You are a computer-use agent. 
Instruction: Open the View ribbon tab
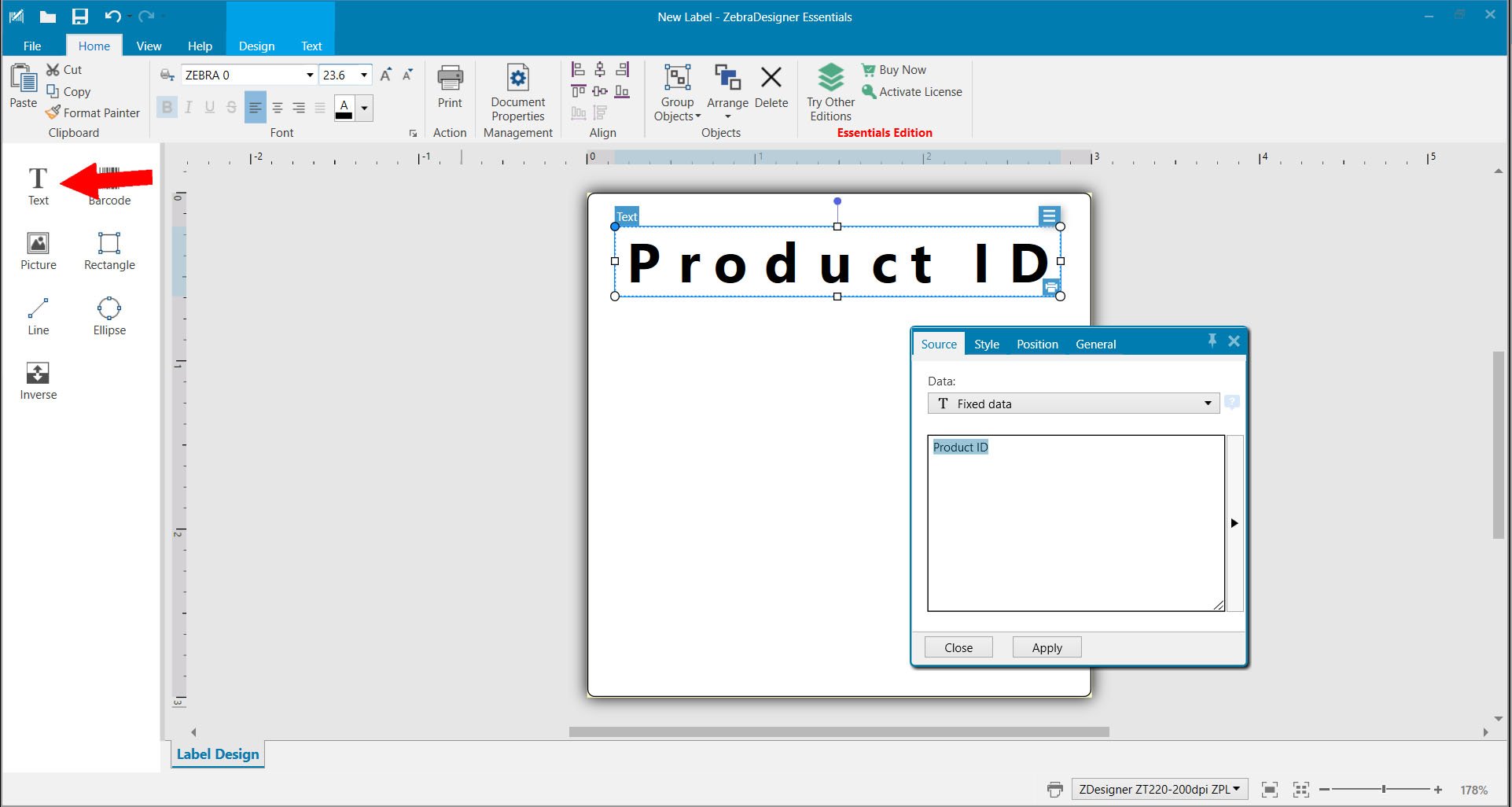[x=149, y=46]
